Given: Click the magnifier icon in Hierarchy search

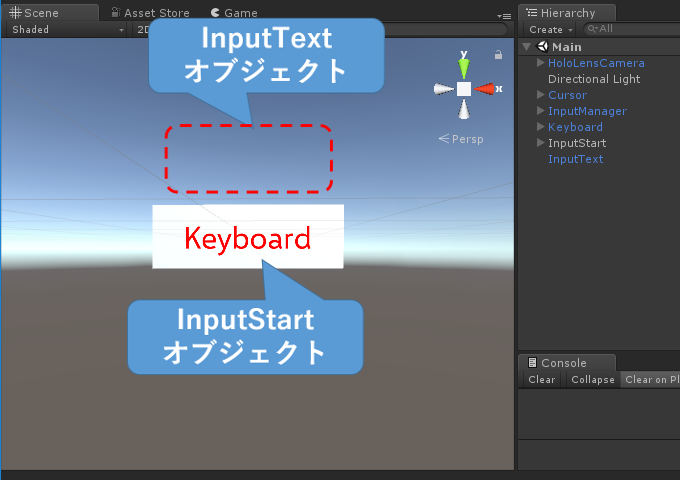Looking at the screenshot, I should click(x=592, y=29).
